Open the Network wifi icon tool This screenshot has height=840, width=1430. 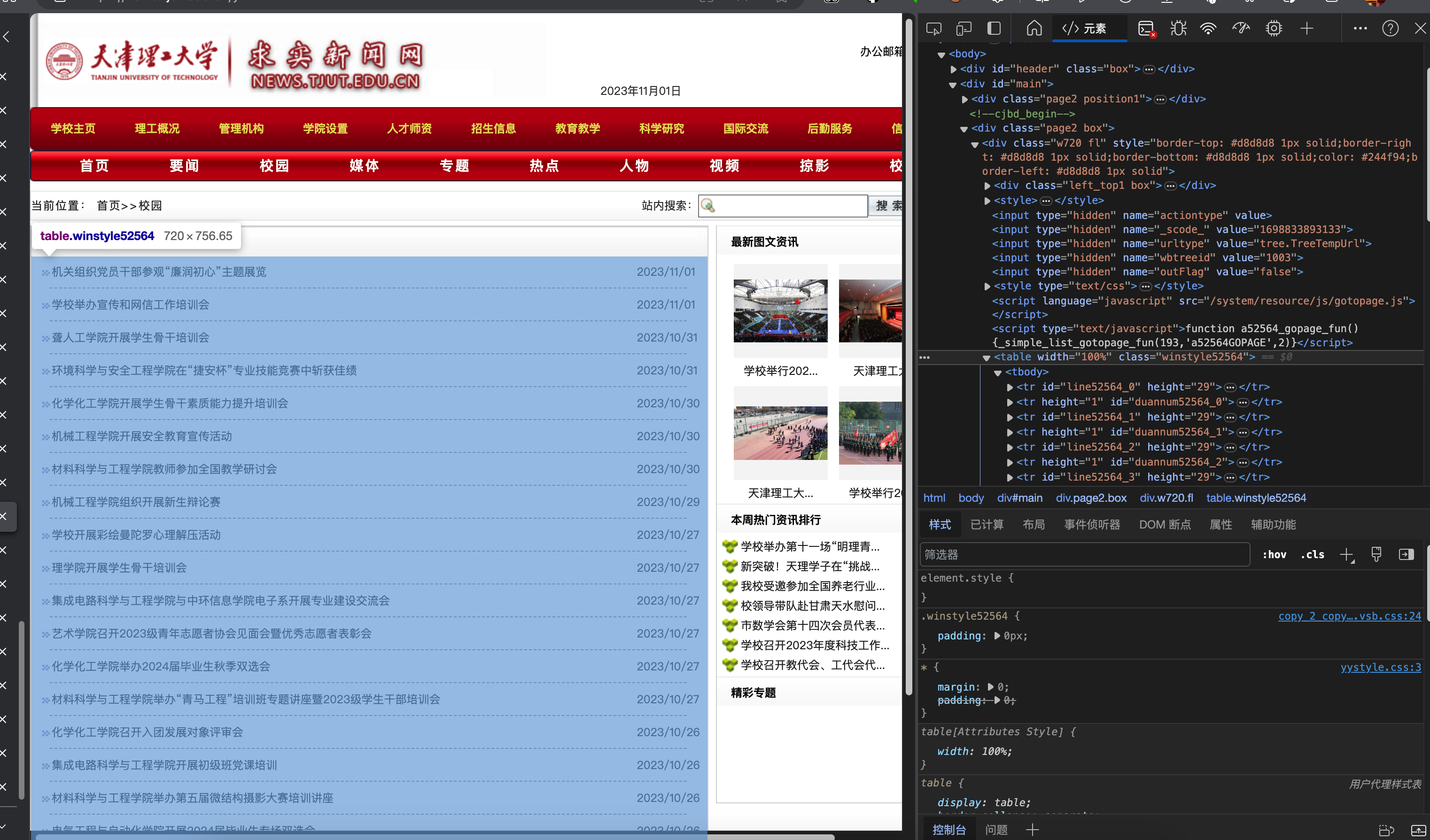click(1209, 28)
